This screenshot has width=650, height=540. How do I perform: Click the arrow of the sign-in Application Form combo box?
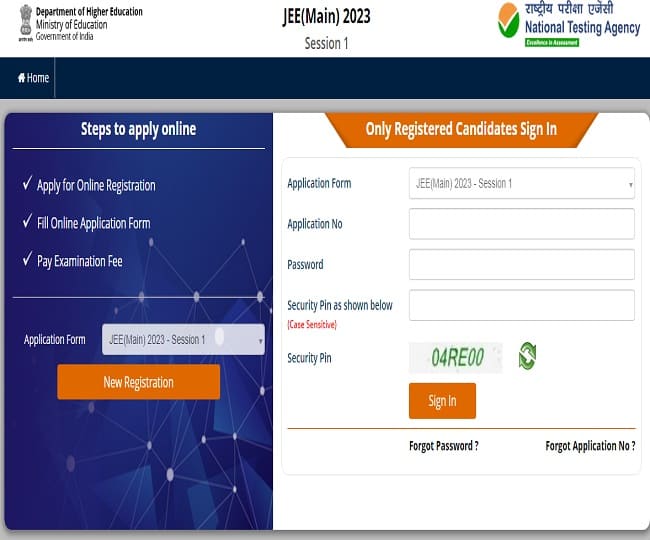(x=631, y=184)
